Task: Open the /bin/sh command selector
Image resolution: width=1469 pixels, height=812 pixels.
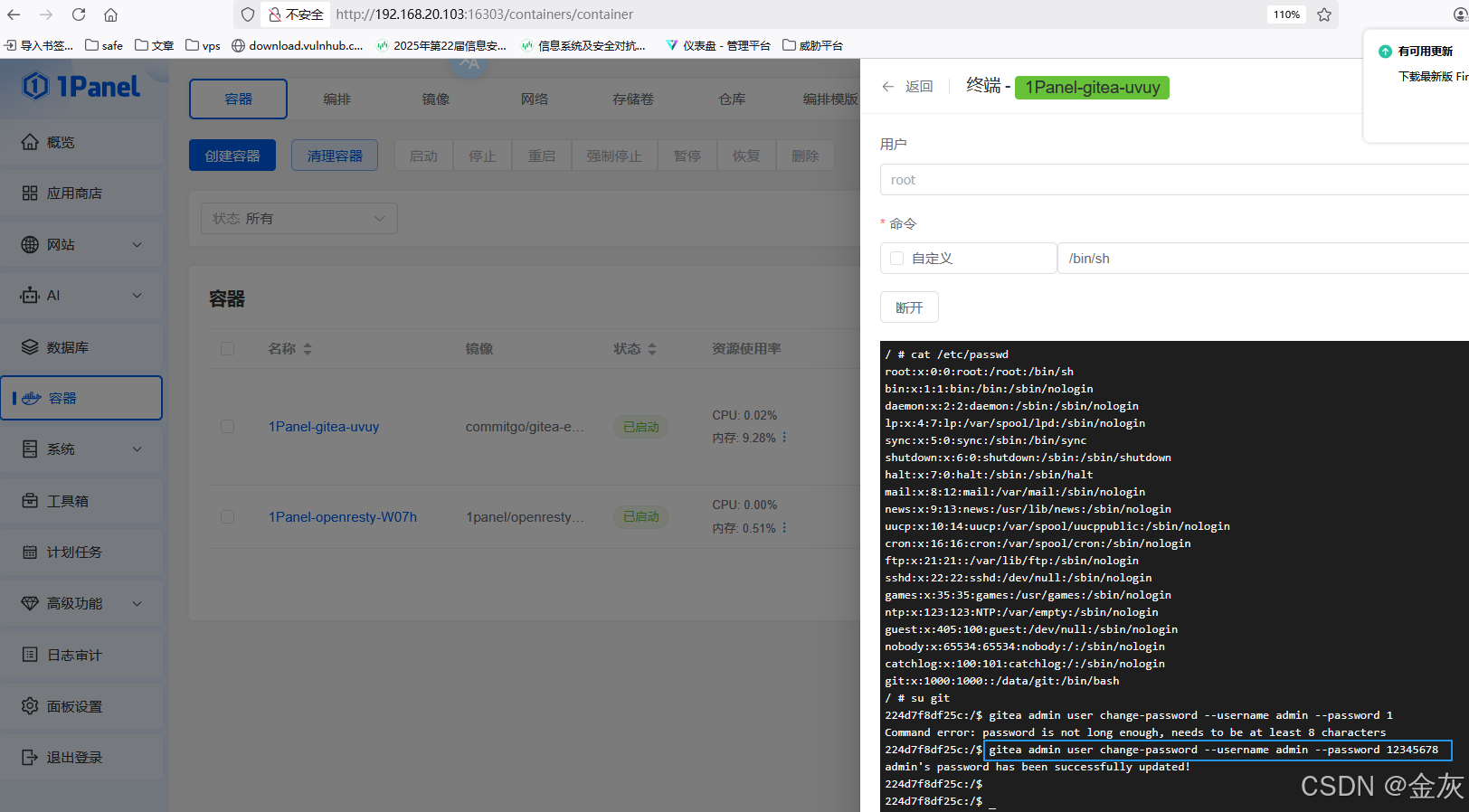Action: (1263, 259)
